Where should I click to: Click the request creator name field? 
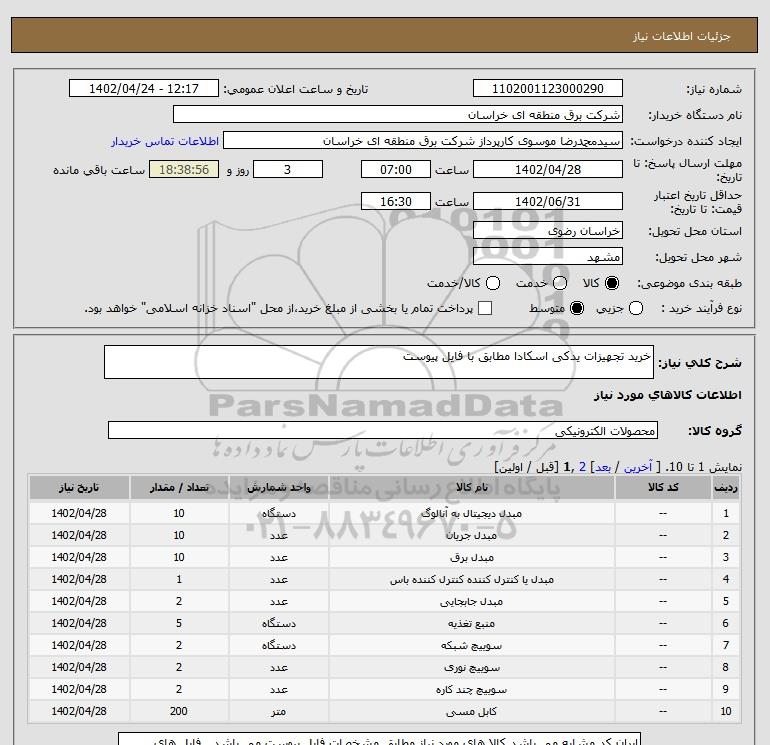(x=423, y=140)
